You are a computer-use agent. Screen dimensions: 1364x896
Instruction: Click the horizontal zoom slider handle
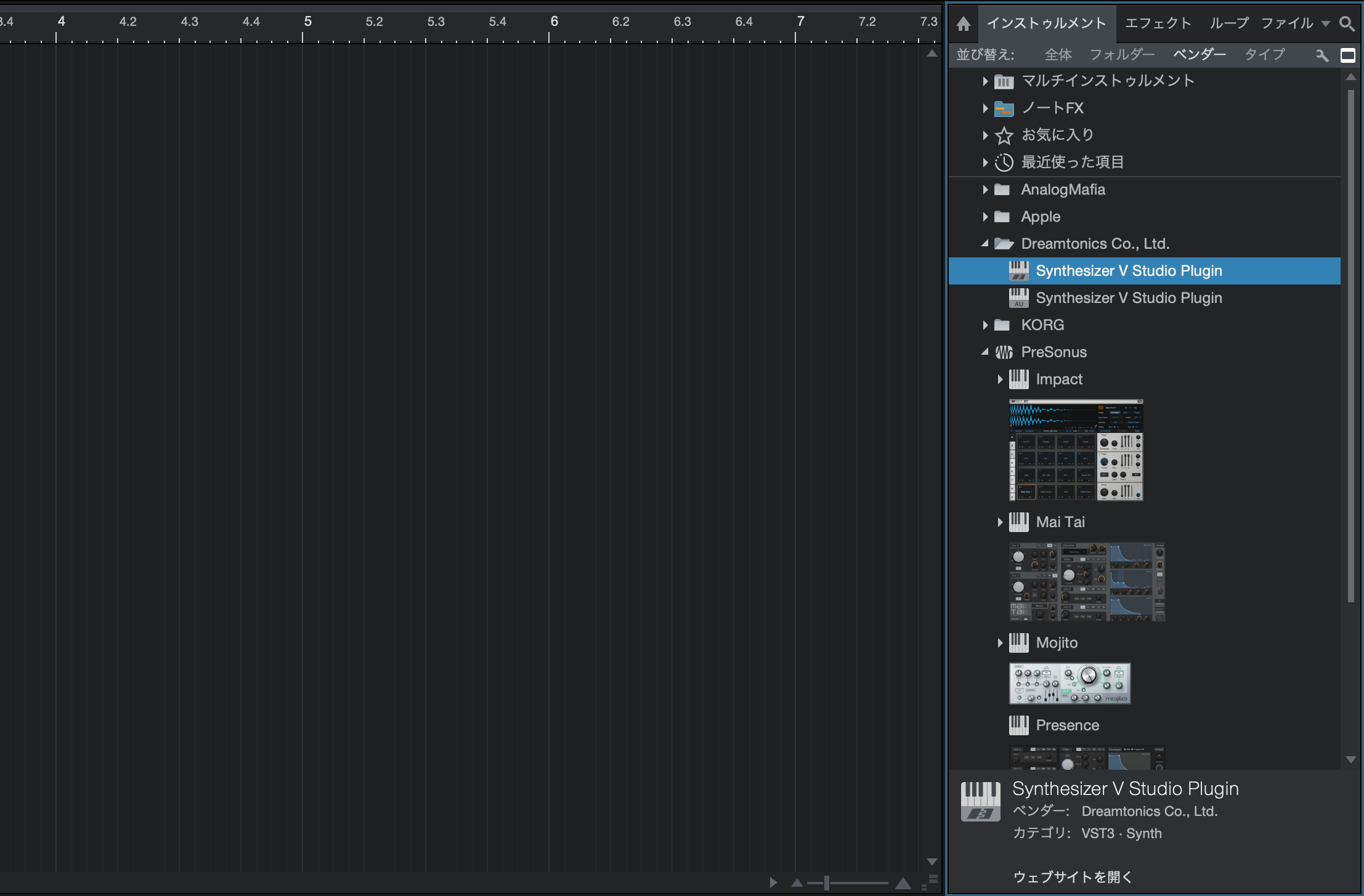[x=826, y=883]
